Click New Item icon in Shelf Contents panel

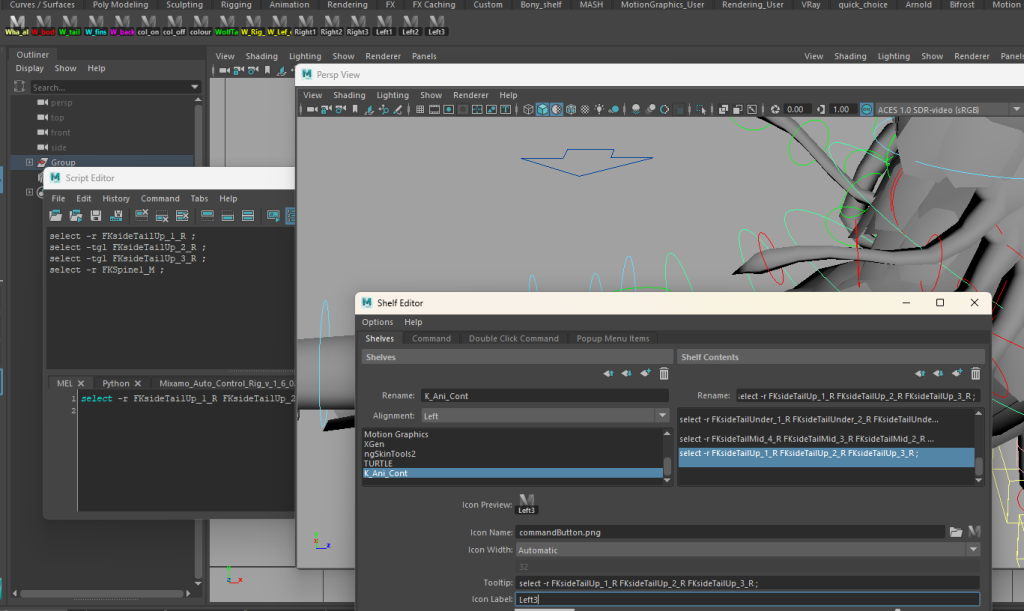957,373
